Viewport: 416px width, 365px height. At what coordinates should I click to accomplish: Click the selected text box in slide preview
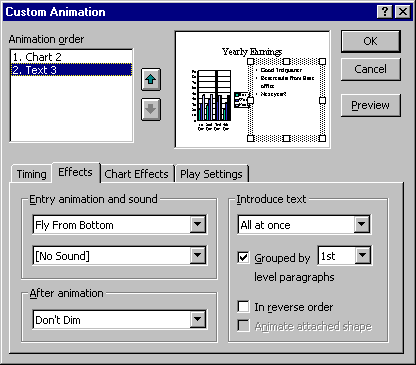(286, 100)
